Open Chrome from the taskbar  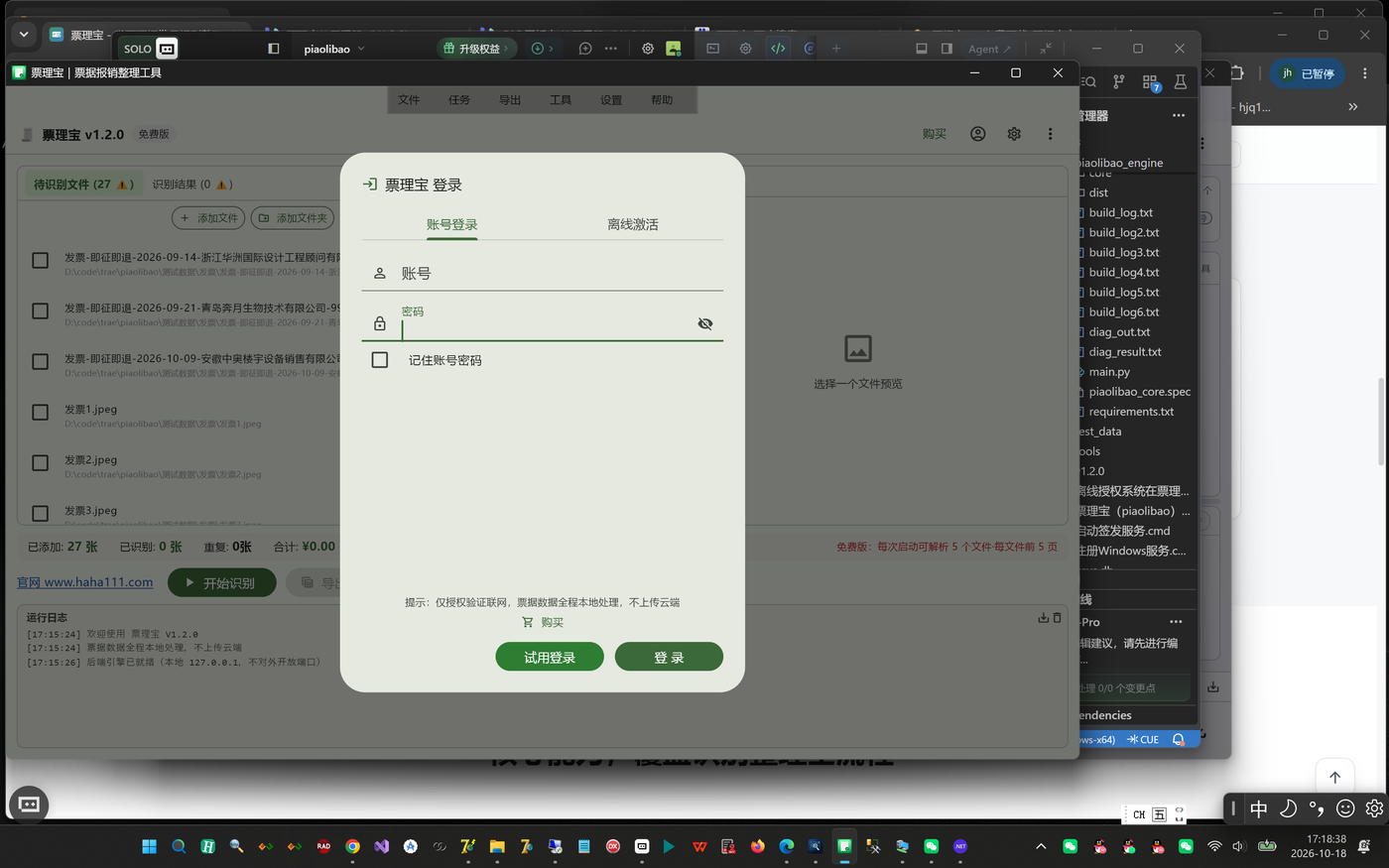pos(352,846)
